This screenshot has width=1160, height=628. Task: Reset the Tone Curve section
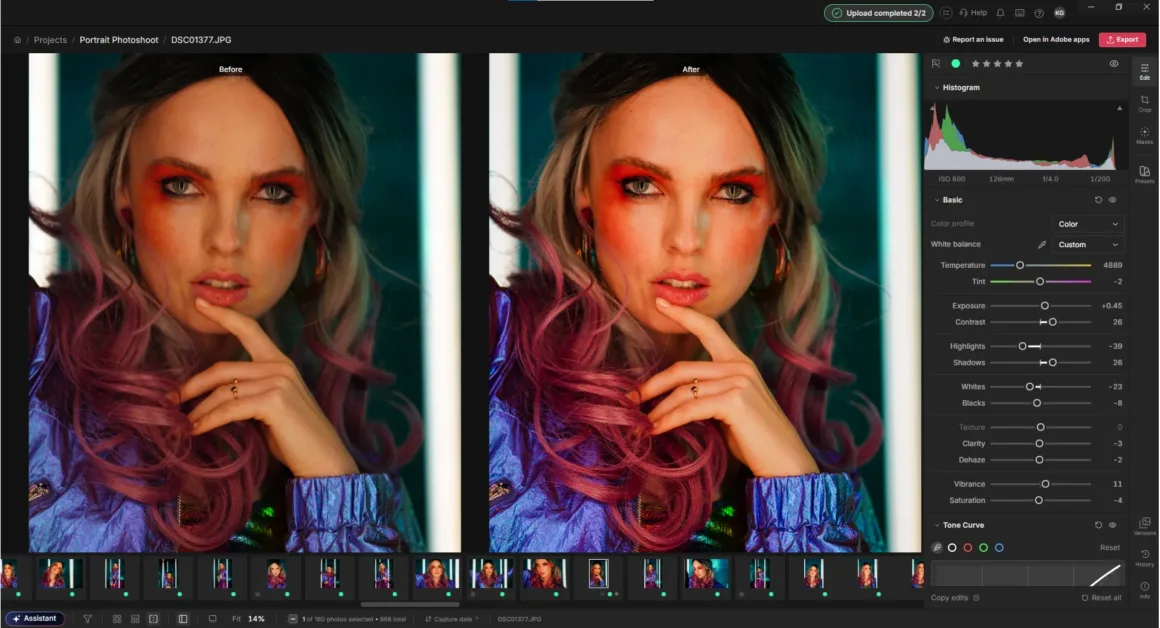tap(1098, 525)
